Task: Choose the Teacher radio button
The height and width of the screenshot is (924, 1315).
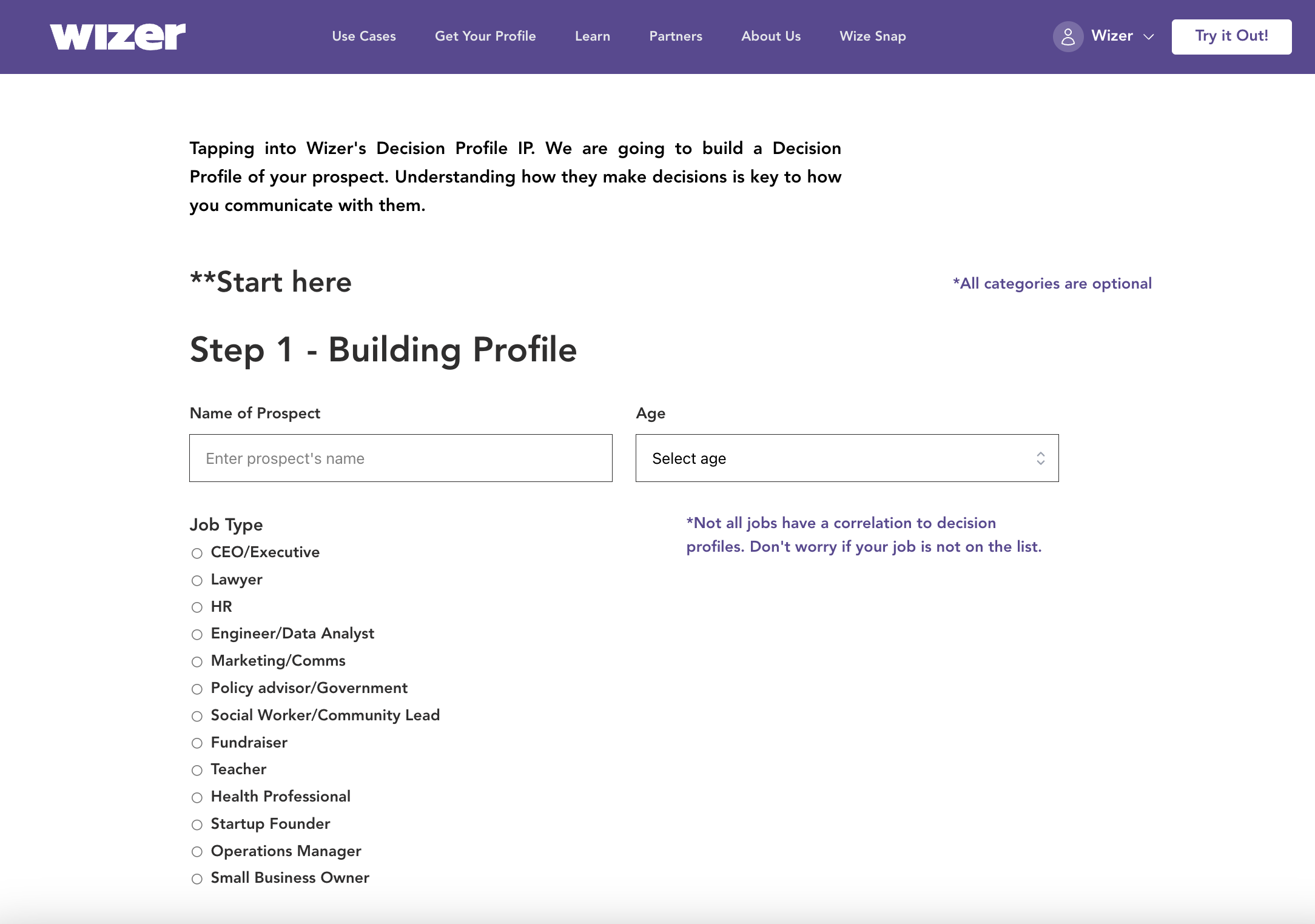Action: (x=197, y=770)
